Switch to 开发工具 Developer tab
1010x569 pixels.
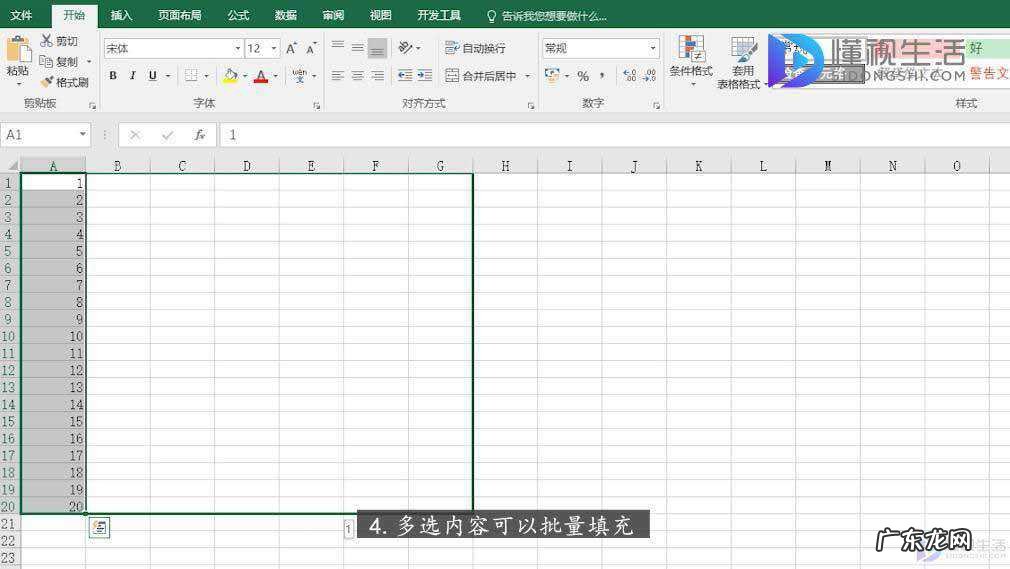click(x=439, y=15)
